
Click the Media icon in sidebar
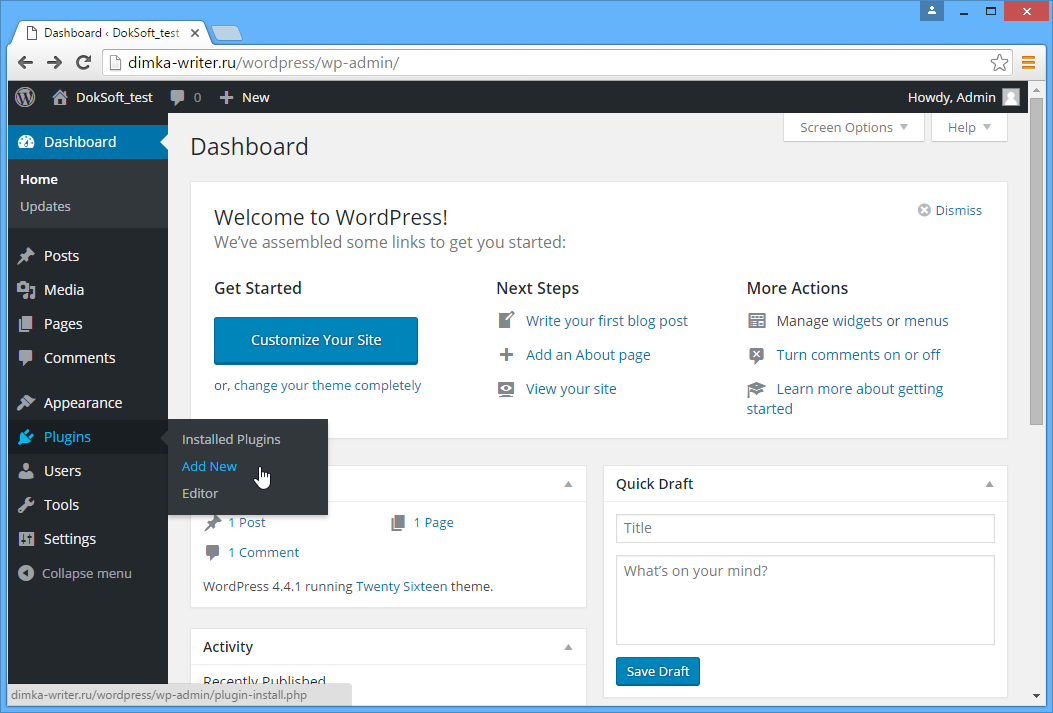26,290
